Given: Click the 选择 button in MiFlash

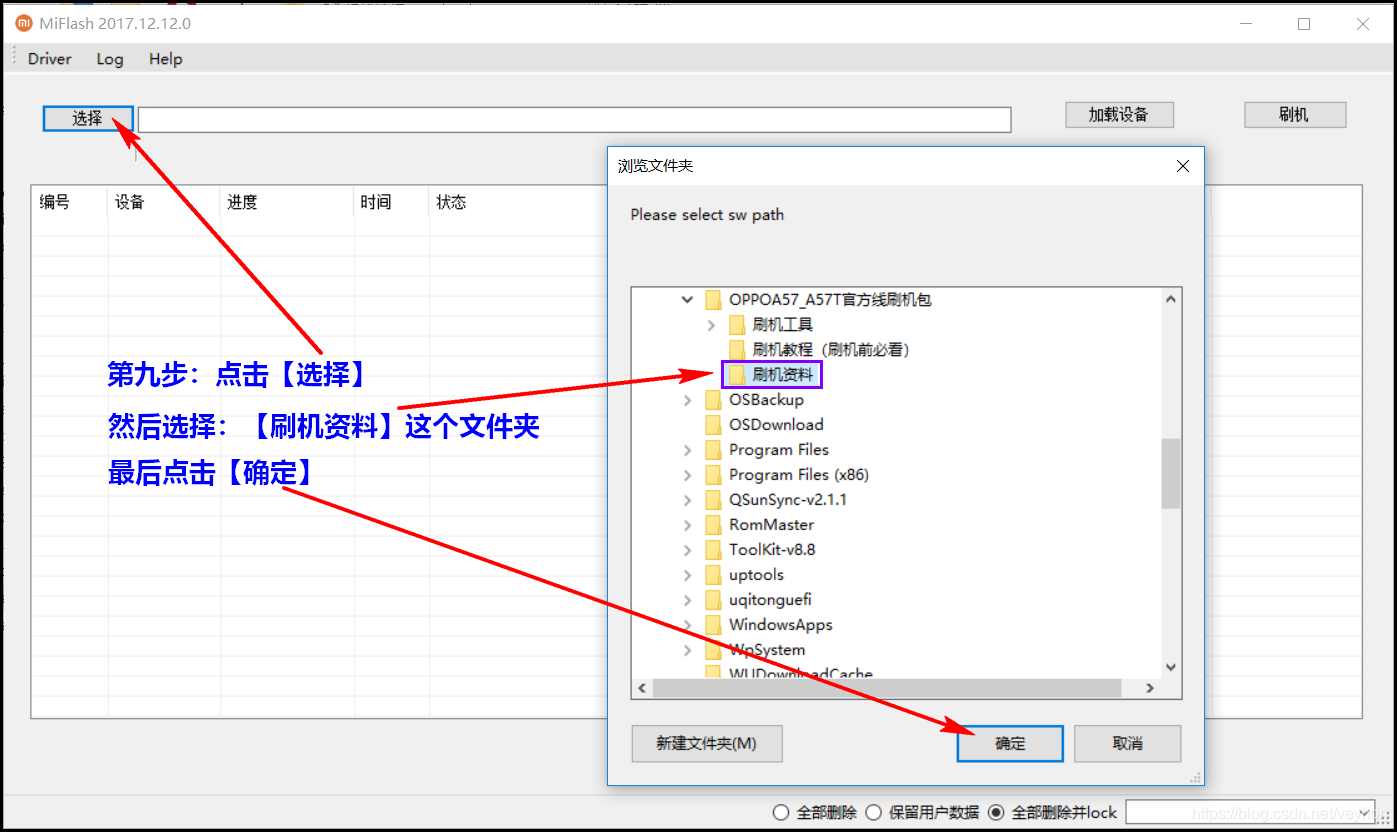Looking at the screenshot, I should point(88,118).
